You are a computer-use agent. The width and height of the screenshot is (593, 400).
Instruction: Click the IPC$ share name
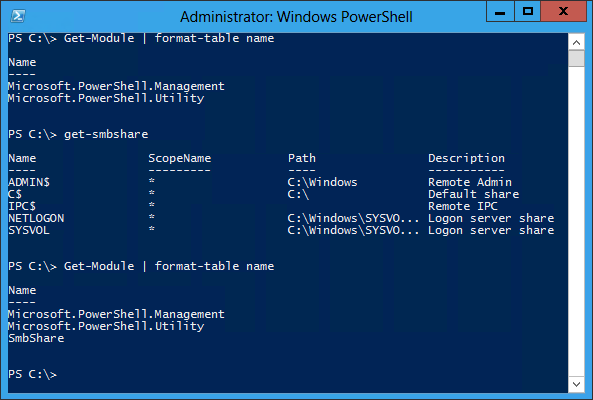point(22,206)
